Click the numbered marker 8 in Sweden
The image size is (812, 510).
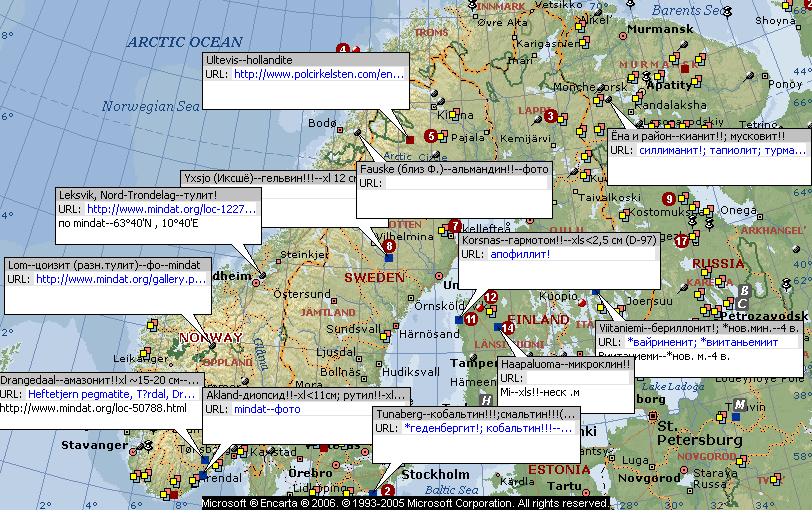(389, 245)
